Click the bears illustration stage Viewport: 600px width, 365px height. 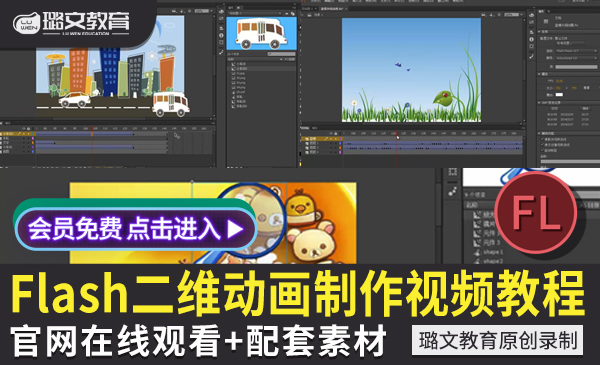213,223
